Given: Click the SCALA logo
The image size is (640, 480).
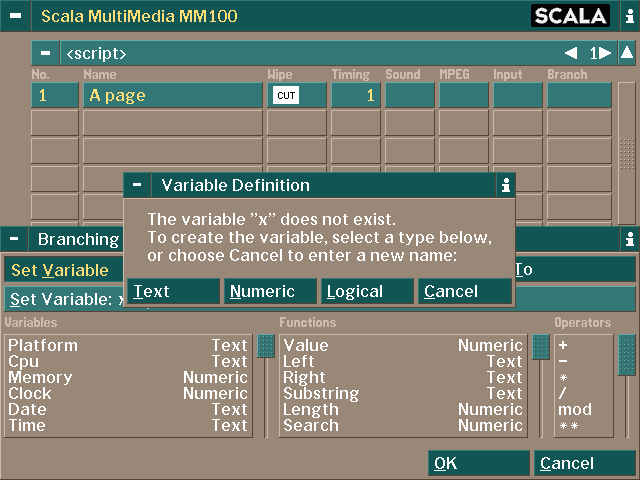Looking at the screenshot, I should tap(570, 16).
